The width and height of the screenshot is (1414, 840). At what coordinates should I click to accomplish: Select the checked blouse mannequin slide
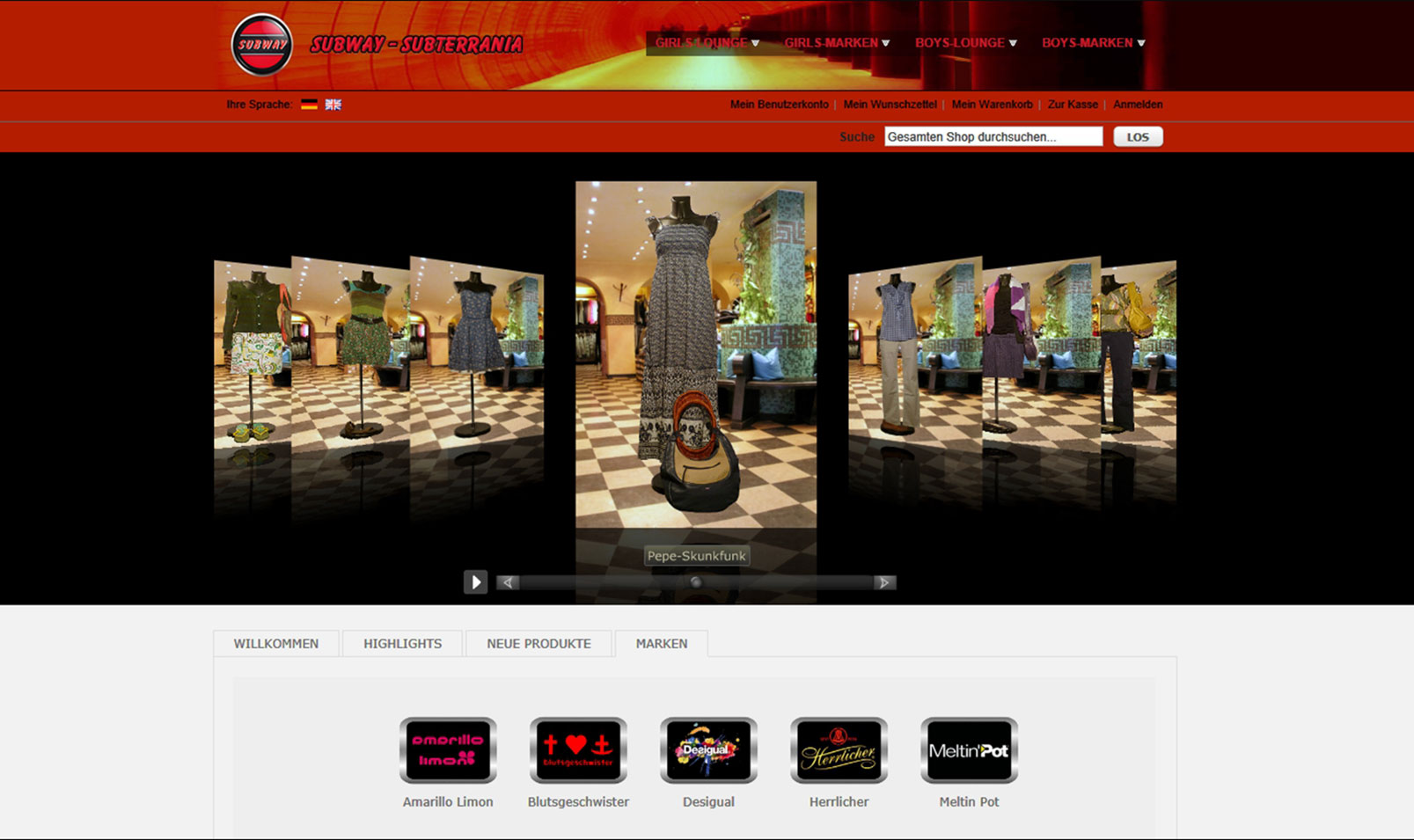coord(915,356)
